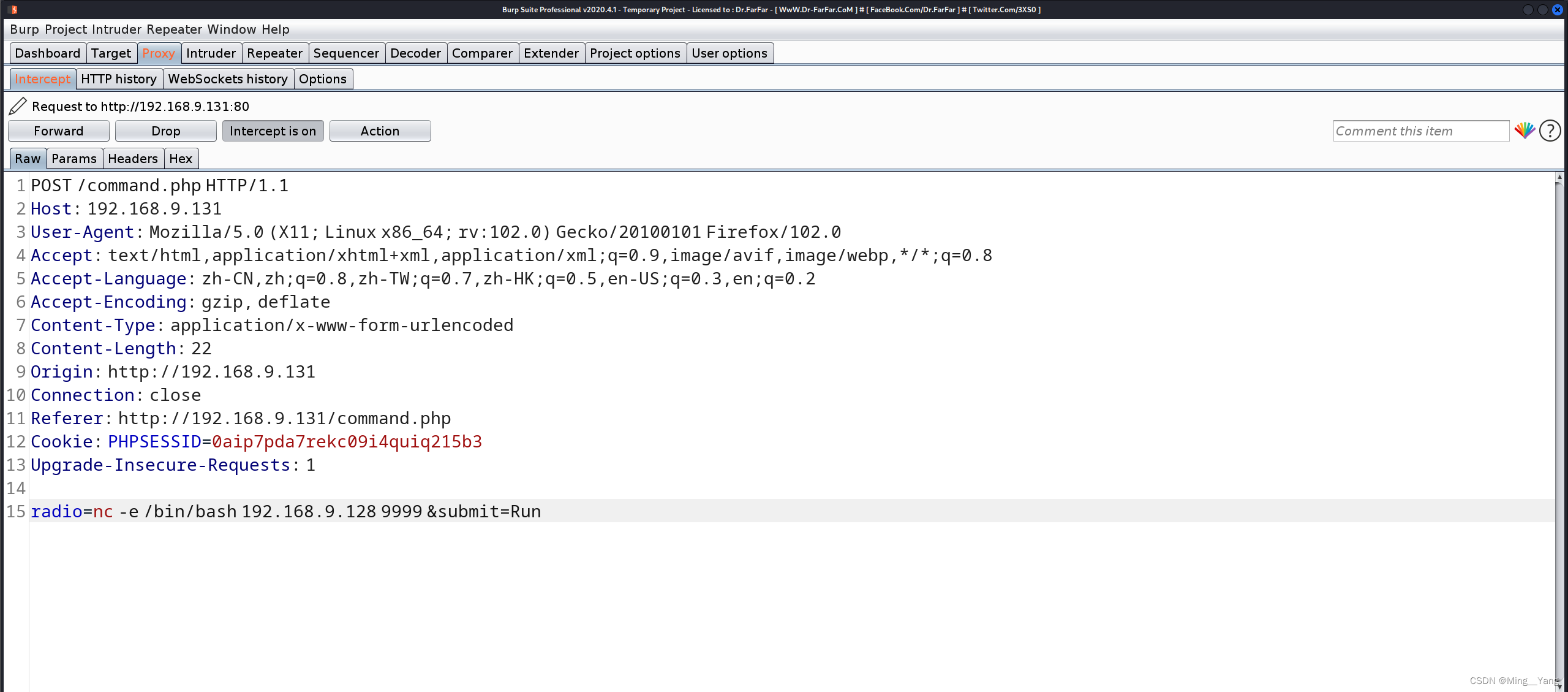Click the Comment this item field
Viewport: 1568px width, 692px height.
1421,131
